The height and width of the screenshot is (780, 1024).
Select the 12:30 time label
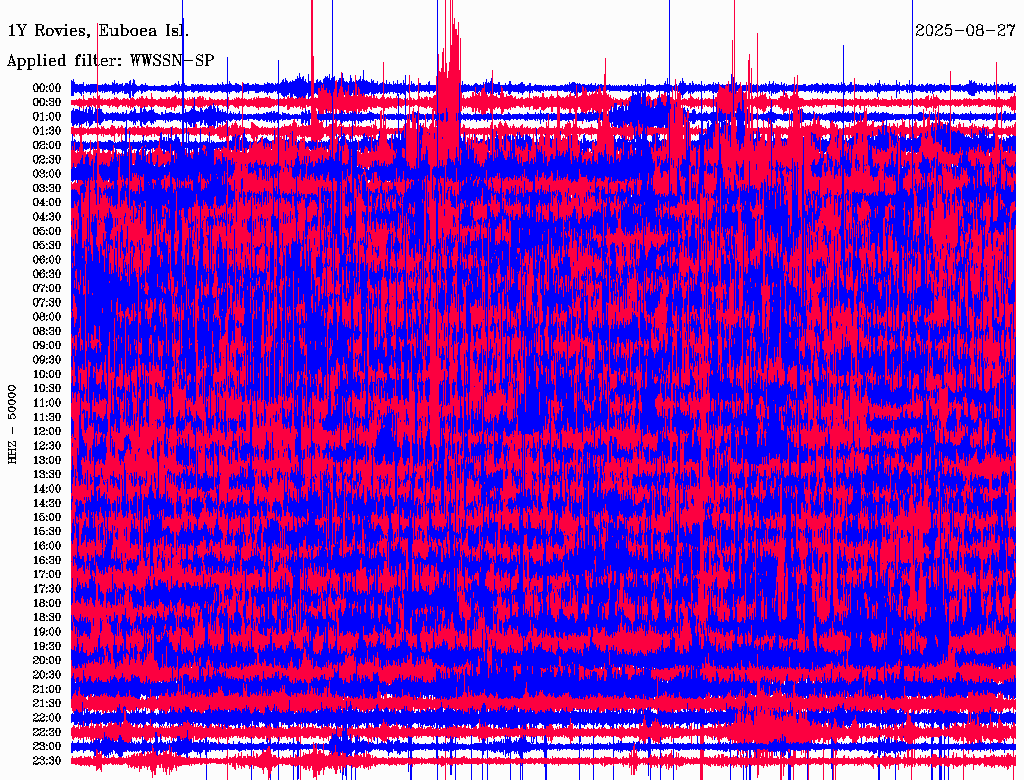click(x=47, y=446)
